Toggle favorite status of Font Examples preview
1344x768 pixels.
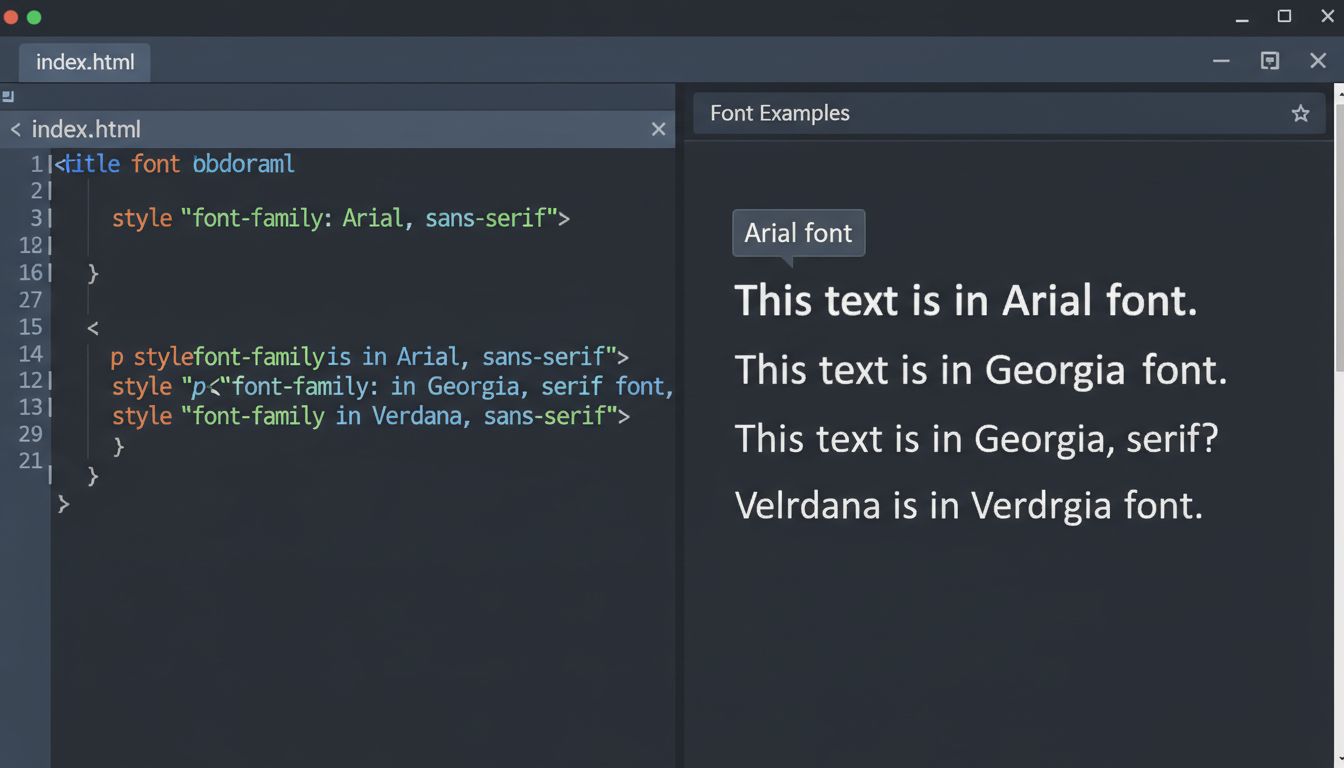click(1300, 113)
